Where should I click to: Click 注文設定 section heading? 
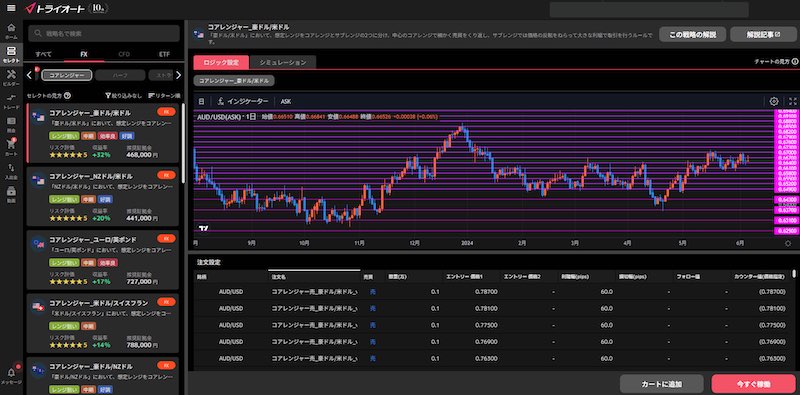209,262
